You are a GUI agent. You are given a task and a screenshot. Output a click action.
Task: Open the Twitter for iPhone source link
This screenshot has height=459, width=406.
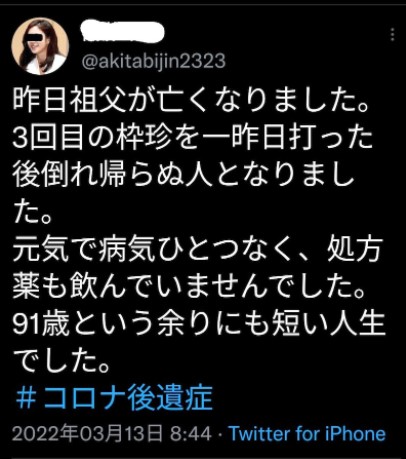click(307, 434)
